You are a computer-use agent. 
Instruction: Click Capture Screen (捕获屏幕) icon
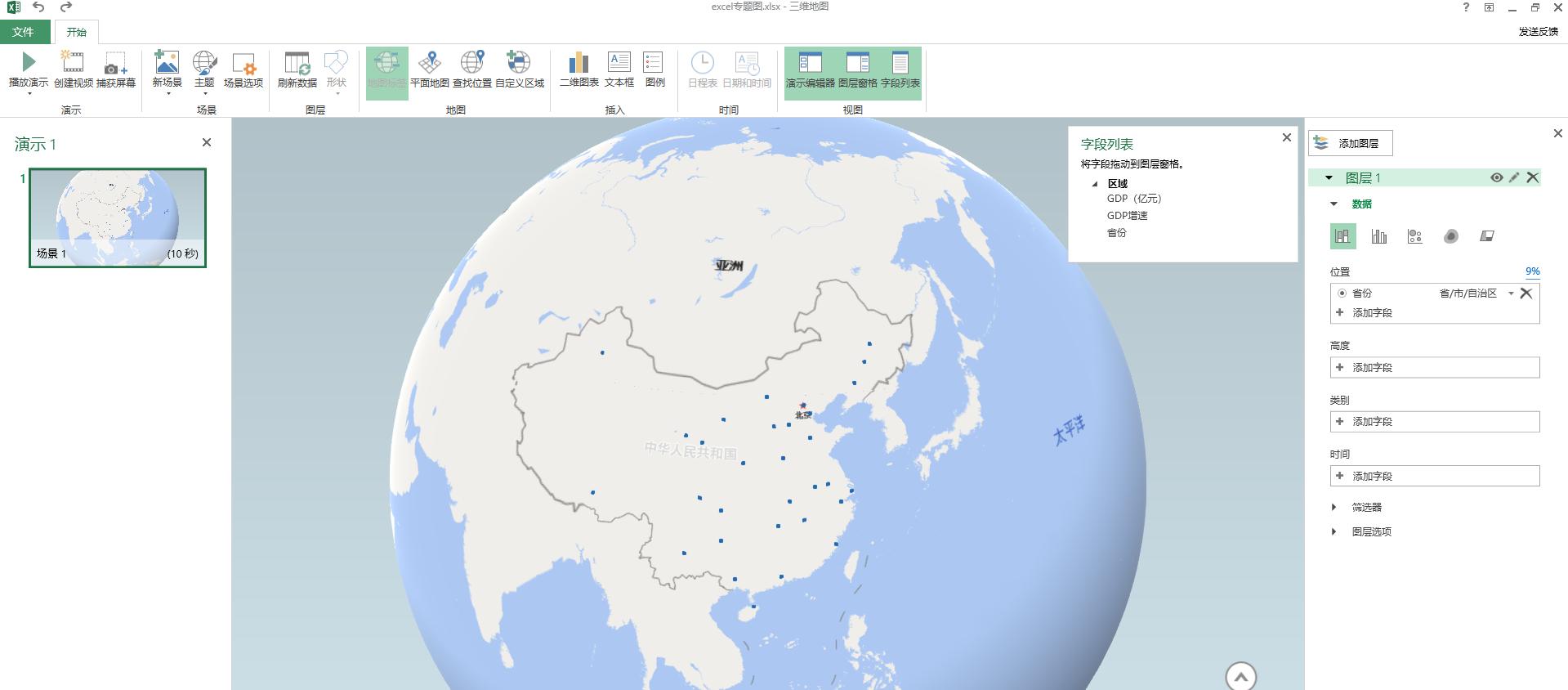[115, 63]
